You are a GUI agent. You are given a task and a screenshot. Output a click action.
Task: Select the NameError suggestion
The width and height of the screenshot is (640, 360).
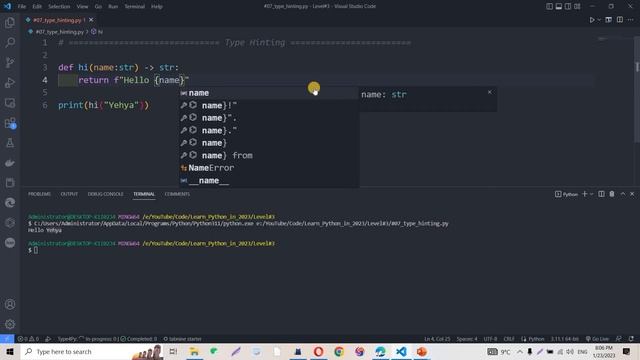269,168
